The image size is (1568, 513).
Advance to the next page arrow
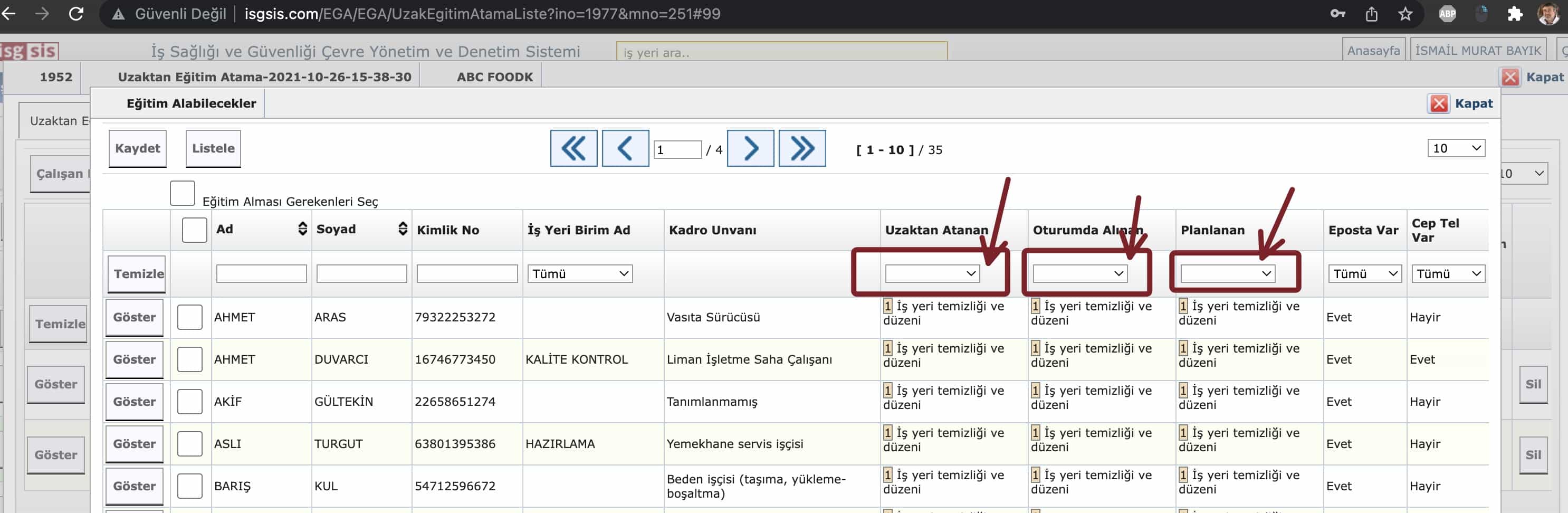click(x=750, y=148)
